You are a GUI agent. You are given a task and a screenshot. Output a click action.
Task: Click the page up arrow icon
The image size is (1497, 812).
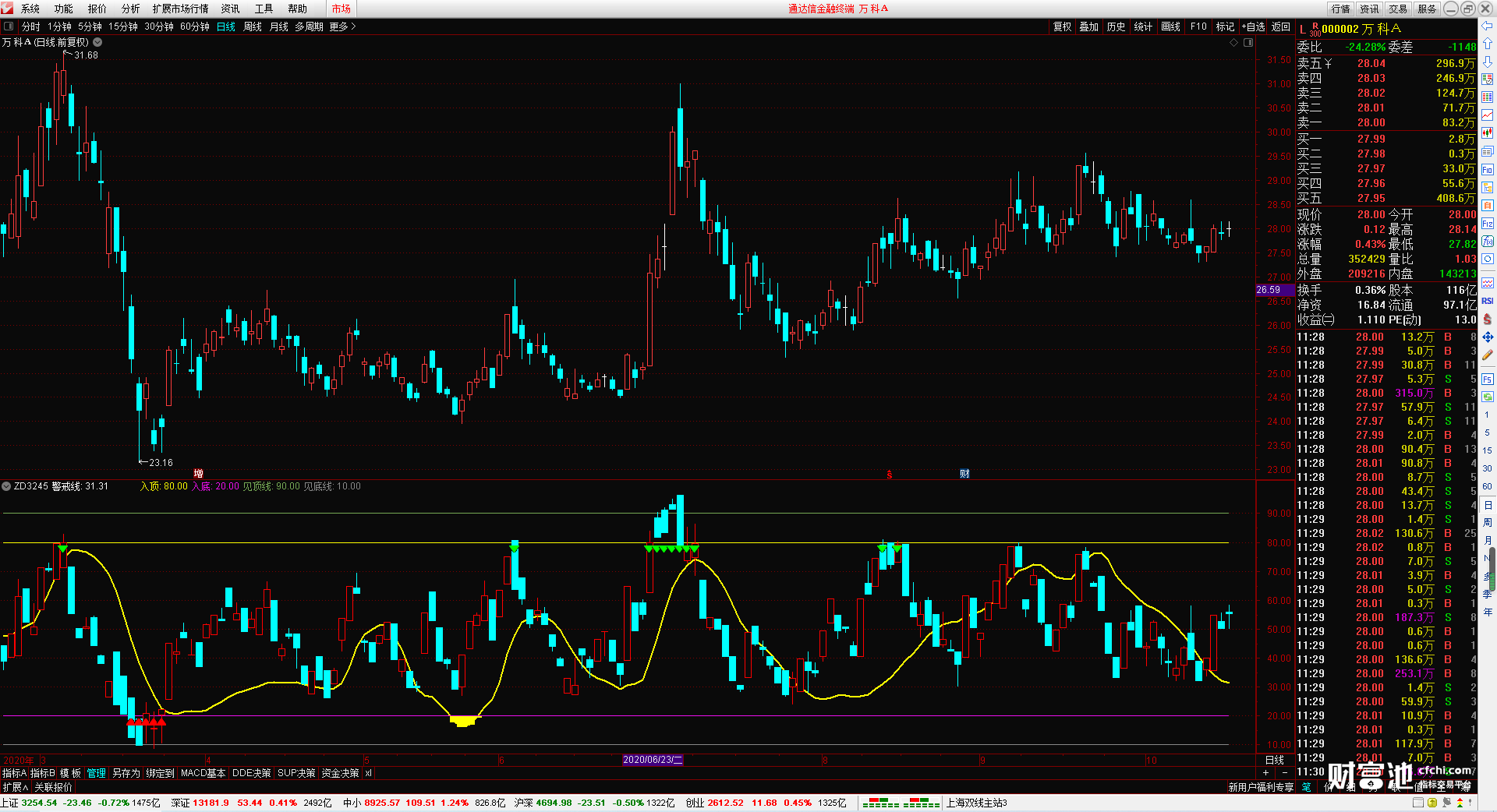click(1488, 44)
